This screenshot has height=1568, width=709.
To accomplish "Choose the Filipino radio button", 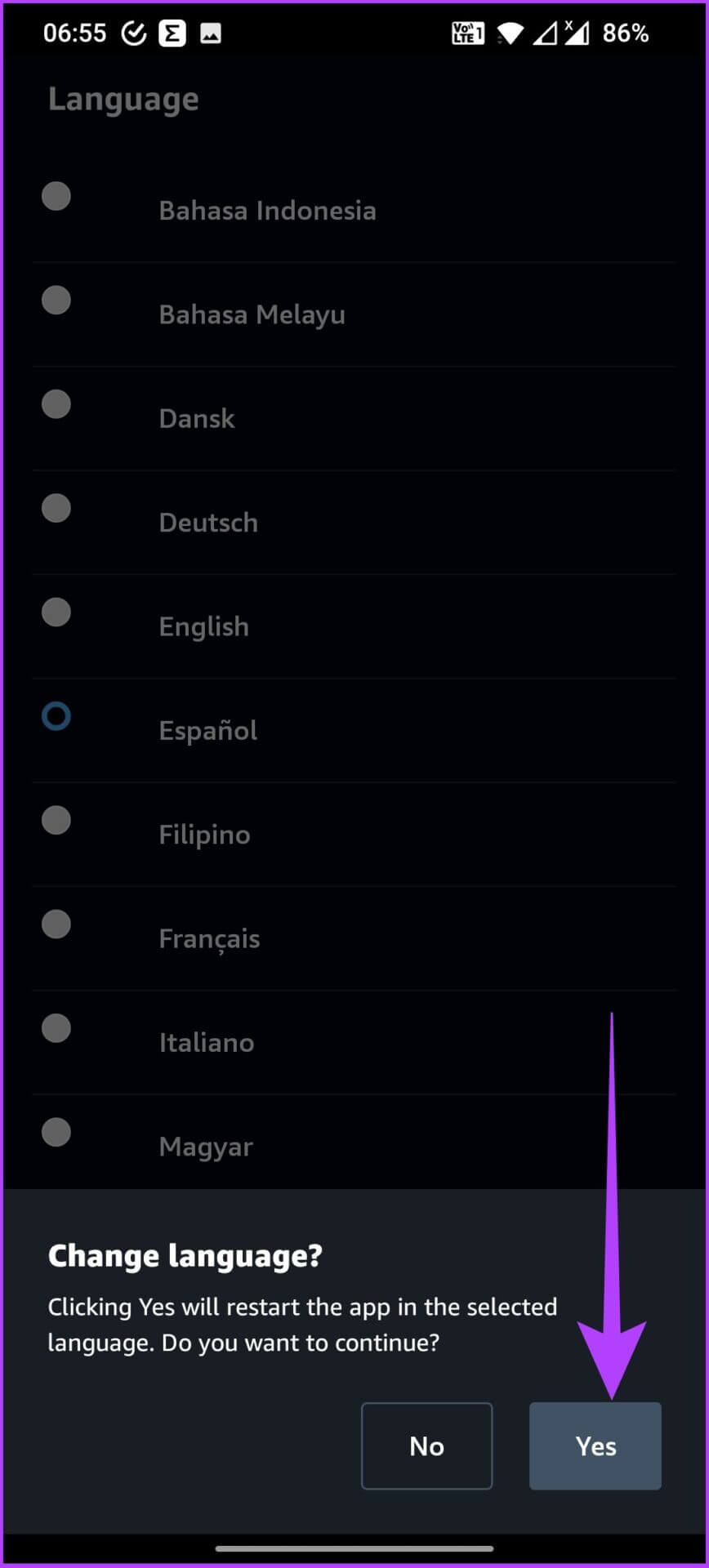I will pyautogui.click(x=56, y=820).
